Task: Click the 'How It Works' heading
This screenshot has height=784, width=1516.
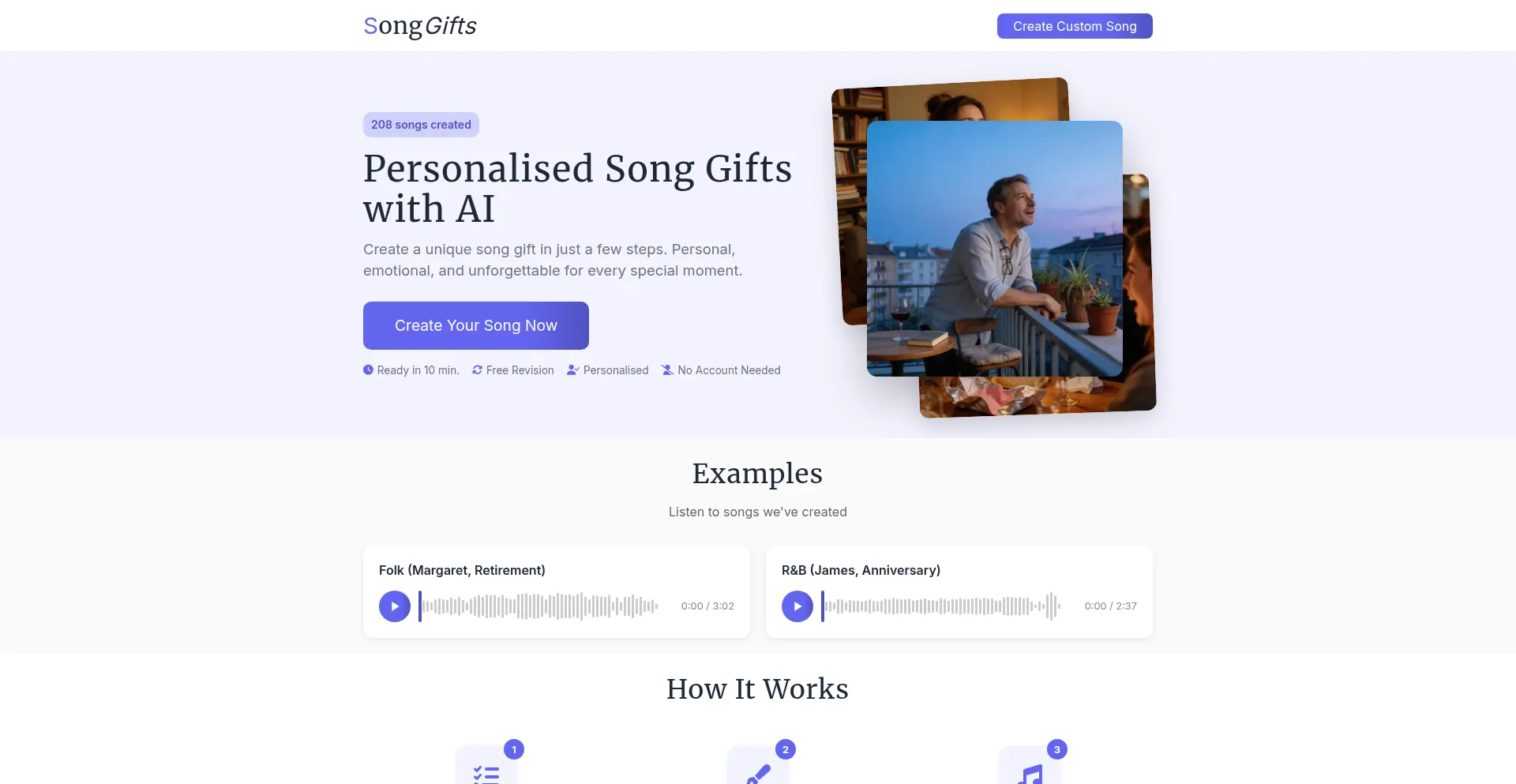Action: [x=757, y=689]
